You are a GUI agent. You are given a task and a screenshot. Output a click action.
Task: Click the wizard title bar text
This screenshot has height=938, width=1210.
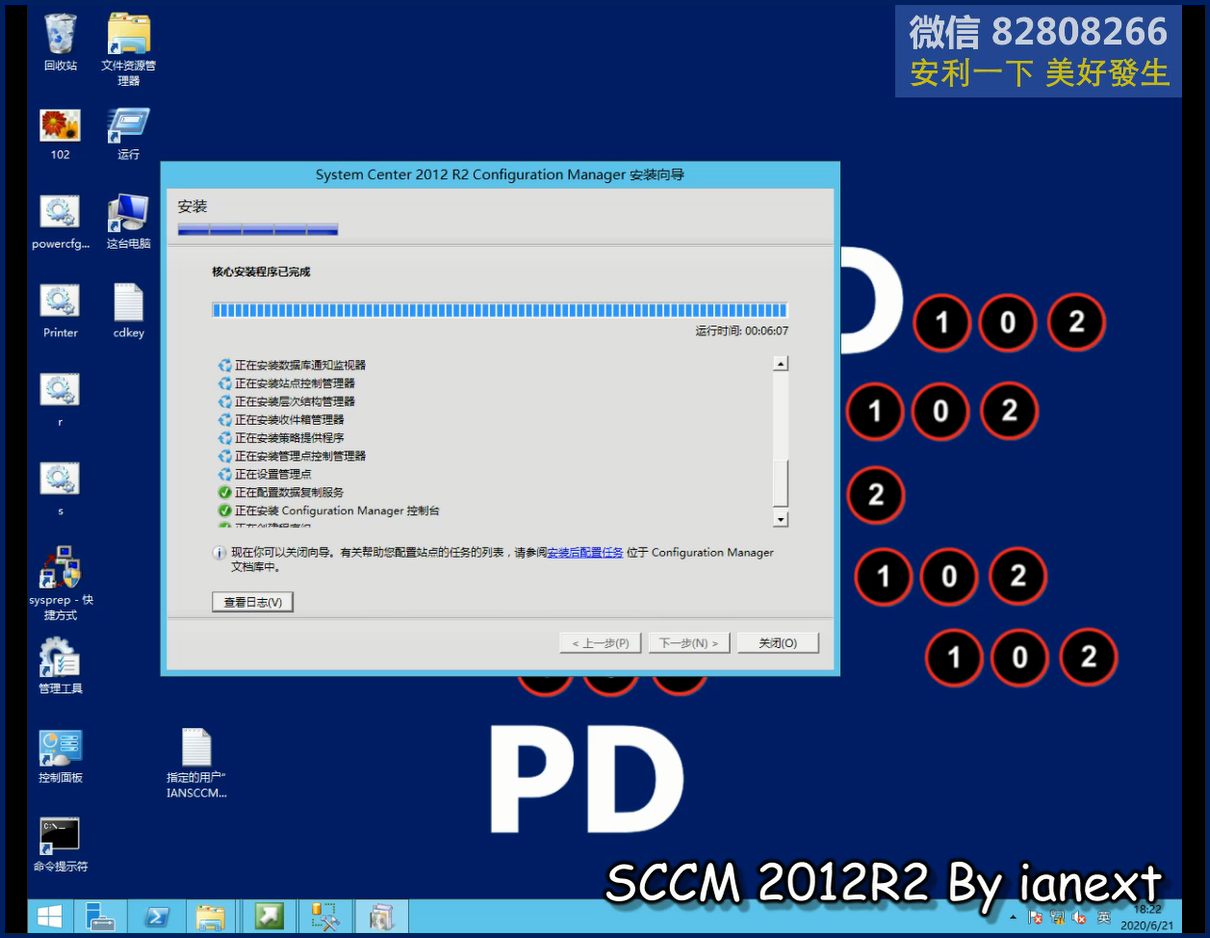click(x=500, y=175)
